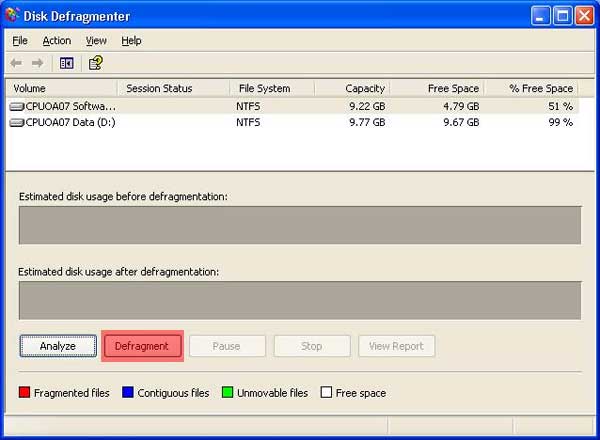Open the Help properties toolbar icon
The image size is (600, 440).
(96, 63)
